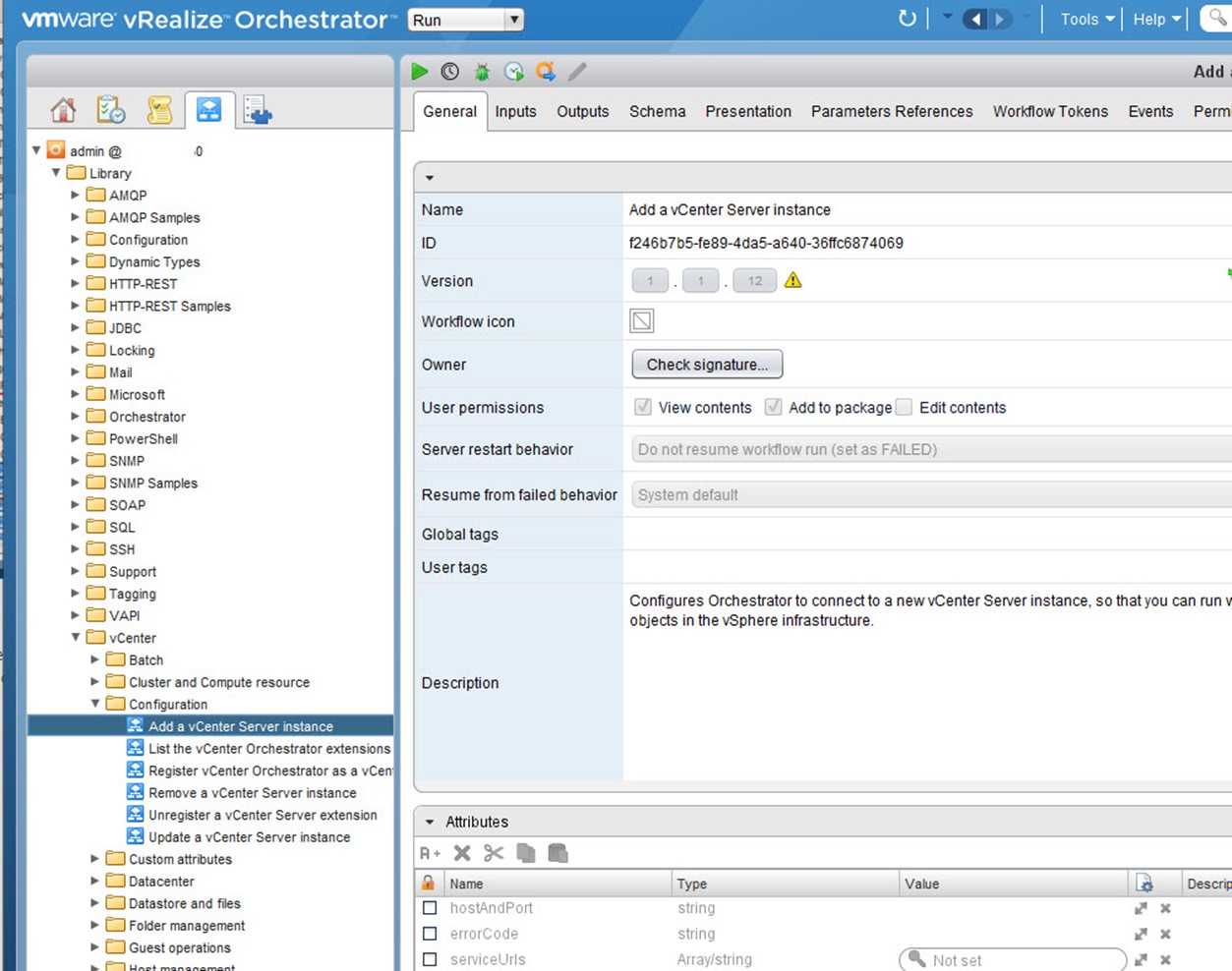Click the expand arrows icon for hostAndPort
Image resolution: width=1232 pixels, height=971 pixels.
coord(1141,908)
